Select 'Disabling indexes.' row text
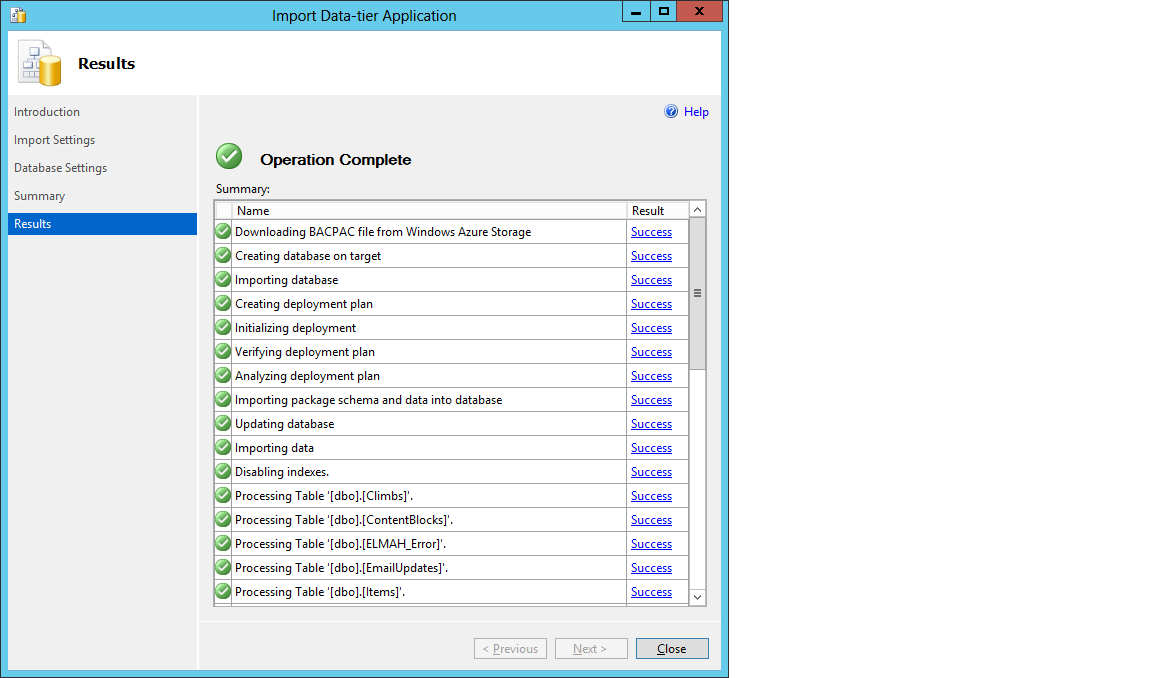1152x678 pixels. pos(282,472)
